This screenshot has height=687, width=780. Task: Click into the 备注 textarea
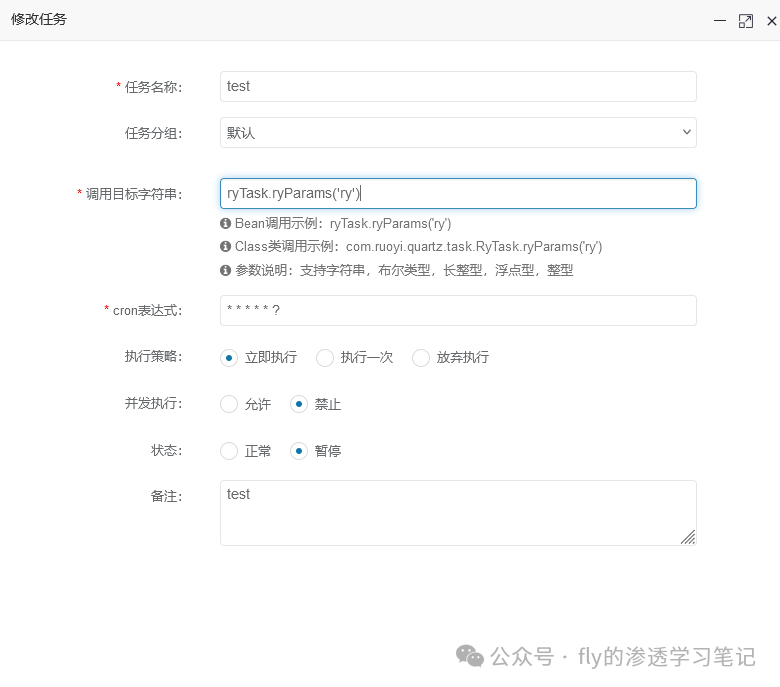click(x=458, y=513)
